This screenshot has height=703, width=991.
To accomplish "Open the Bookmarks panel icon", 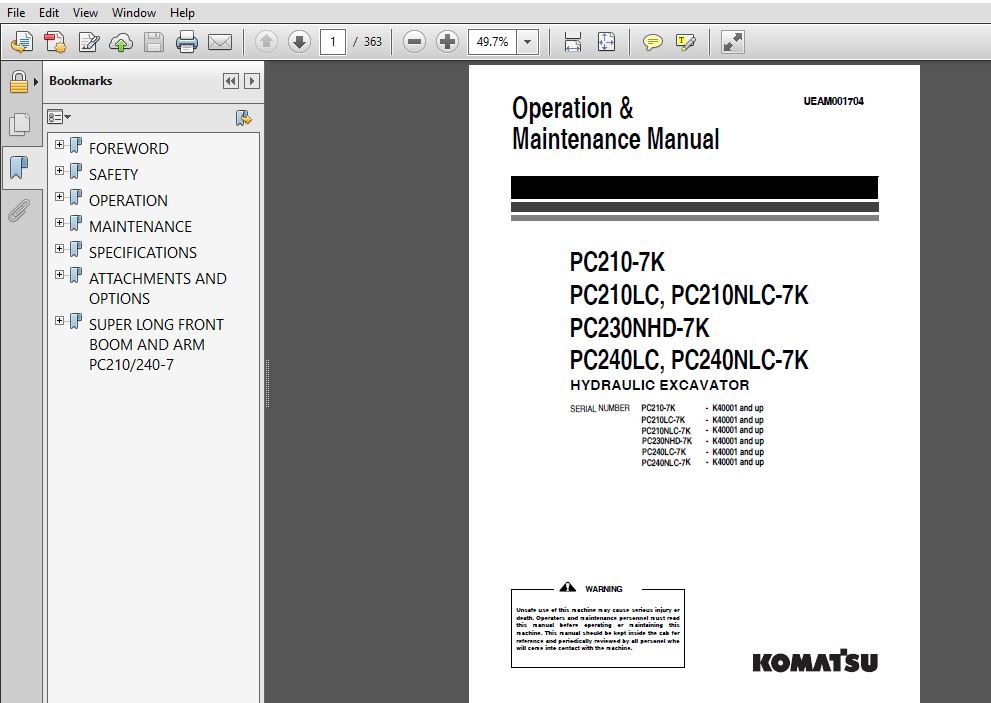I will coord(19,168).
